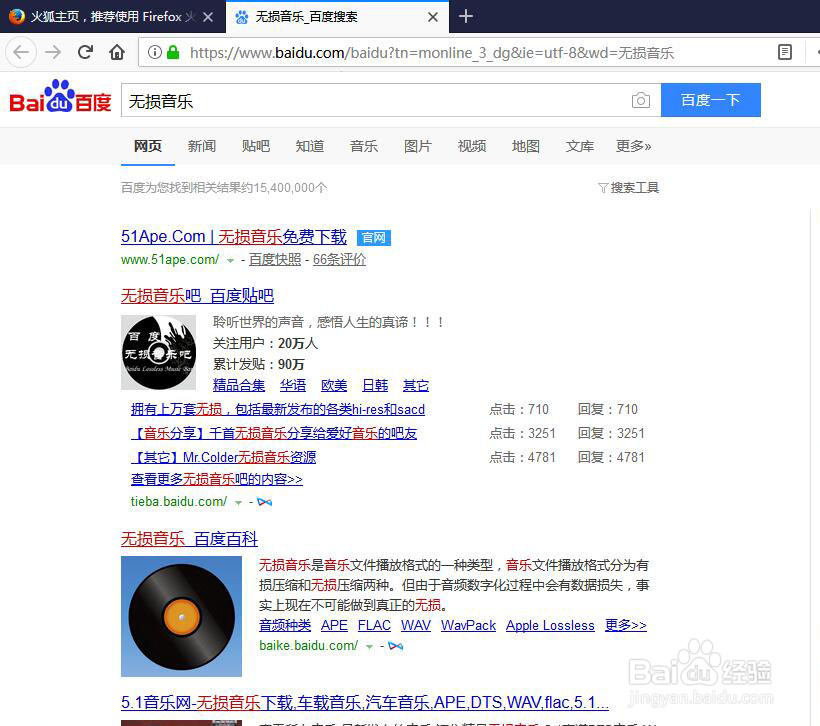Open the 欧美 category link

[334, 385]
